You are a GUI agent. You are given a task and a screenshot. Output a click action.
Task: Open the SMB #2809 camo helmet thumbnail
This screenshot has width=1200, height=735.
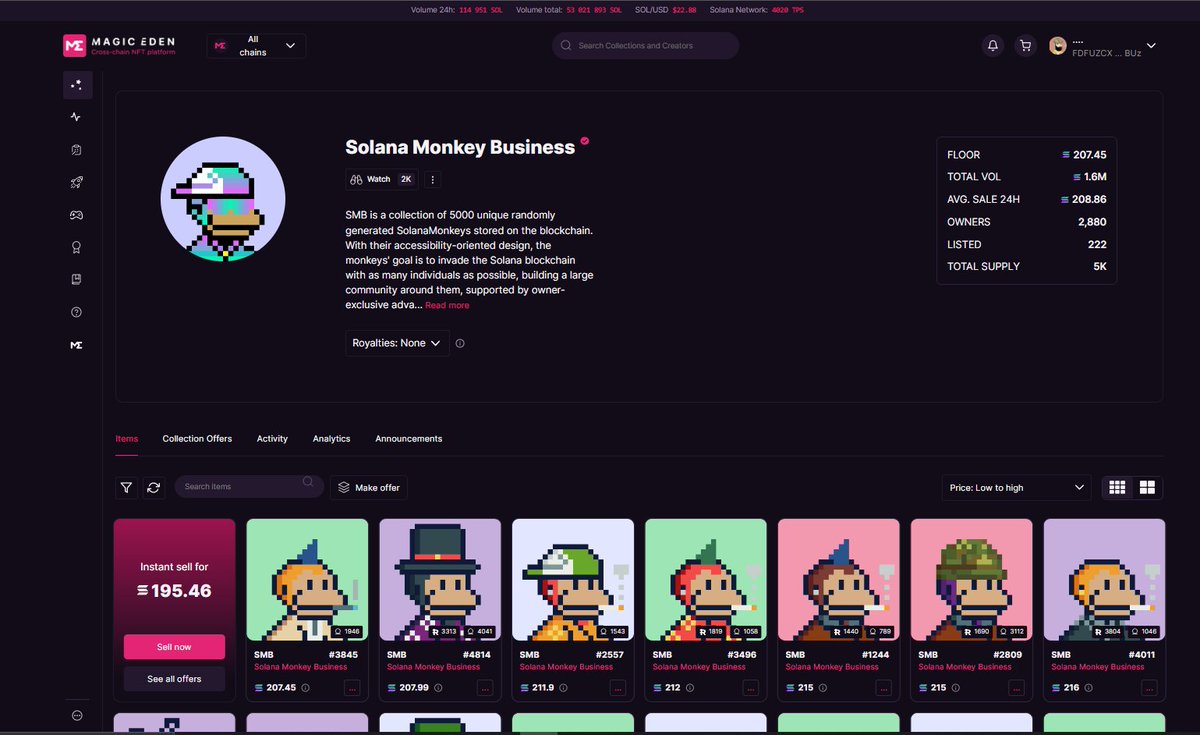[971, 580]
